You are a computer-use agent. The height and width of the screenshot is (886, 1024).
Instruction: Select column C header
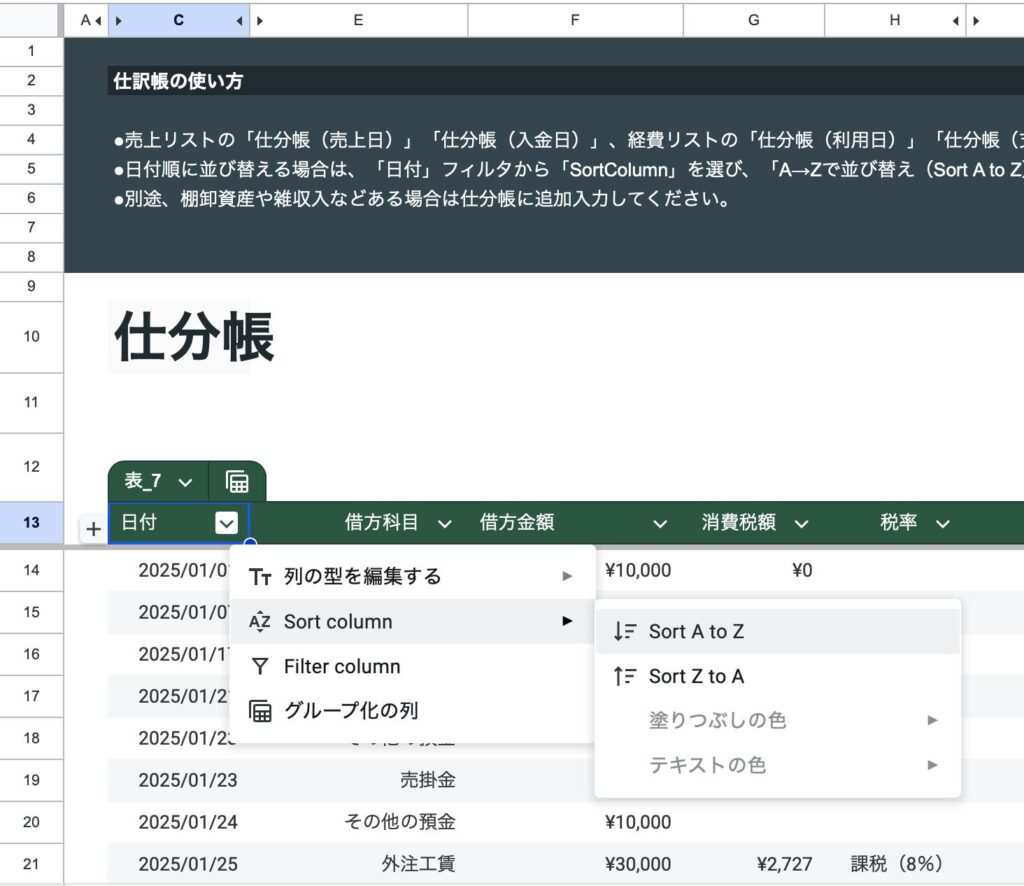coord(178,20)
